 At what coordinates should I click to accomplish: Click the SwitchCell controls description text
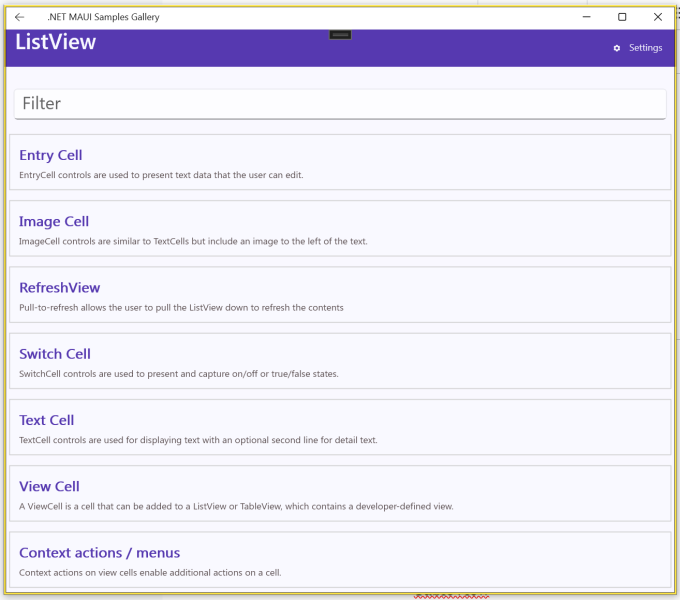[179, 374]
